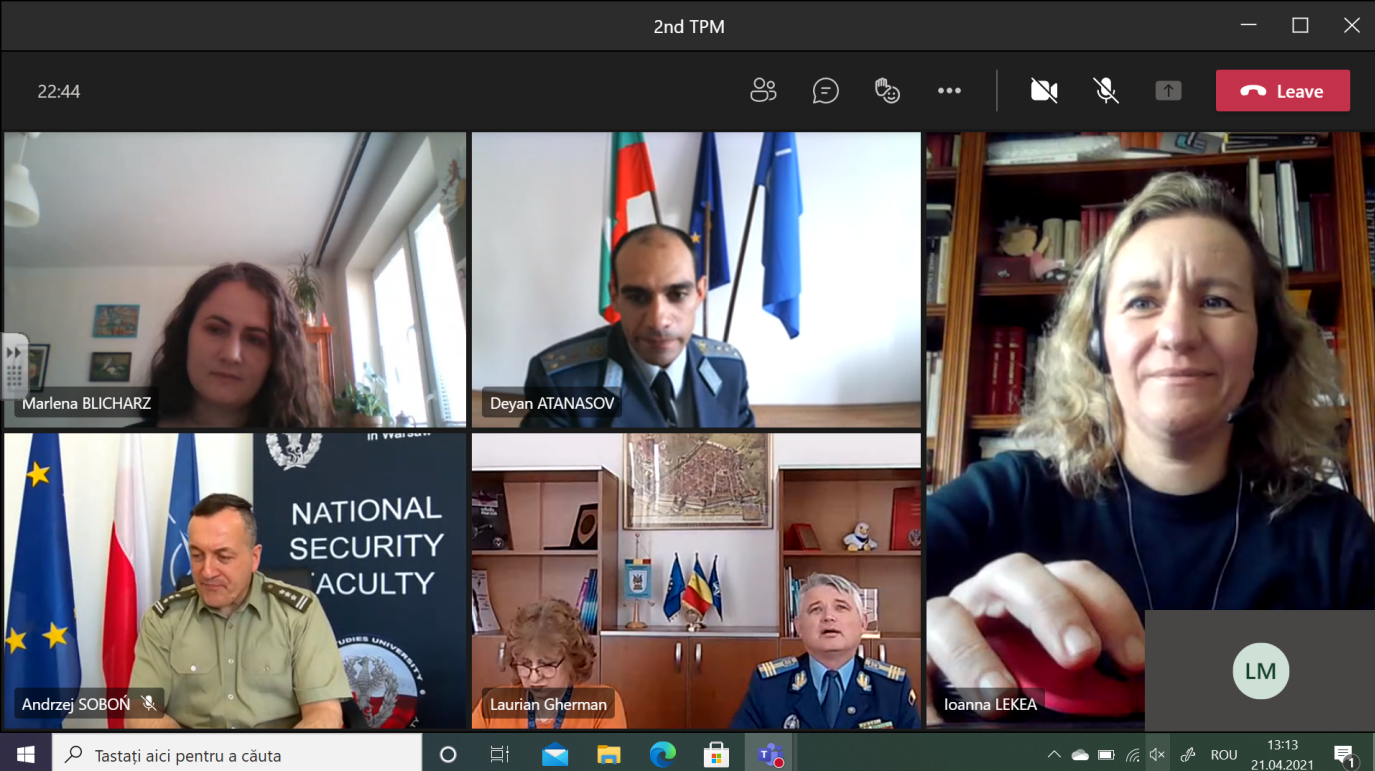Click the raise hand reactions icon
Viewport: 1375px width, 771px height.
point(887,91)
